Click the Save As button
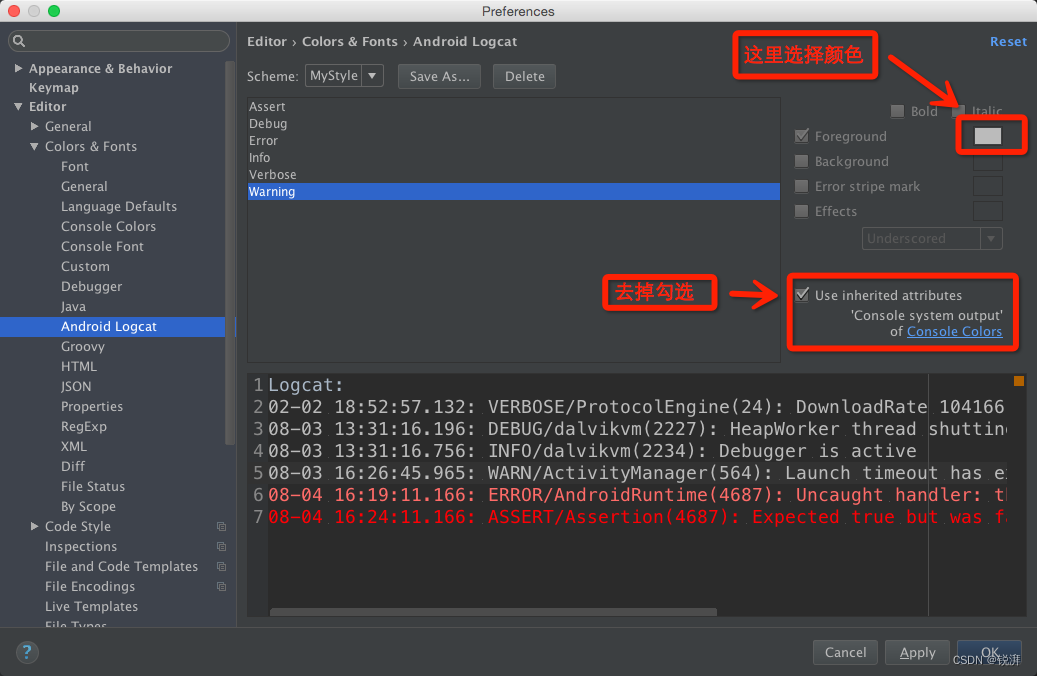Image resolution: width=1037 pixels, height=676 pixels. tap(439, 75)
